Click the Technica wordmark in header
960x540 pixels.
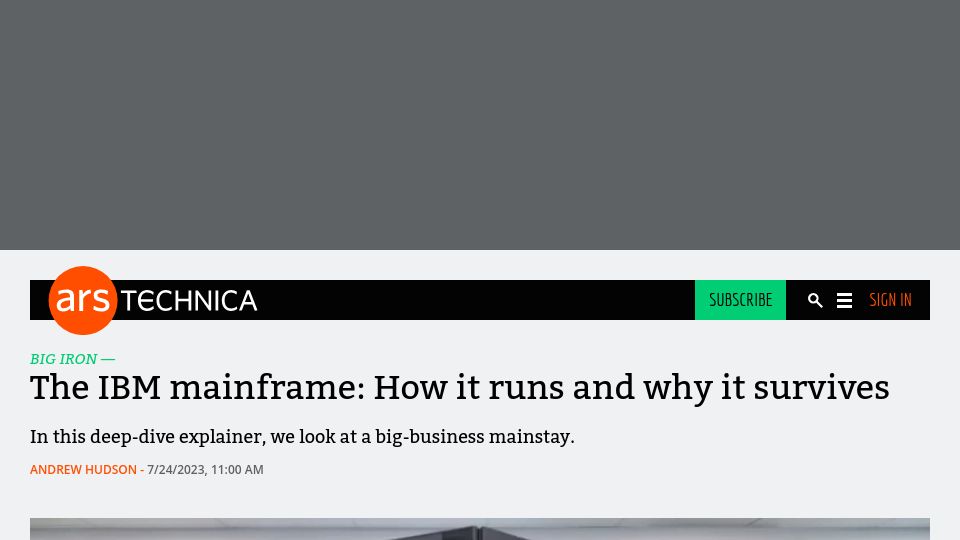click(x=189, y=301)
